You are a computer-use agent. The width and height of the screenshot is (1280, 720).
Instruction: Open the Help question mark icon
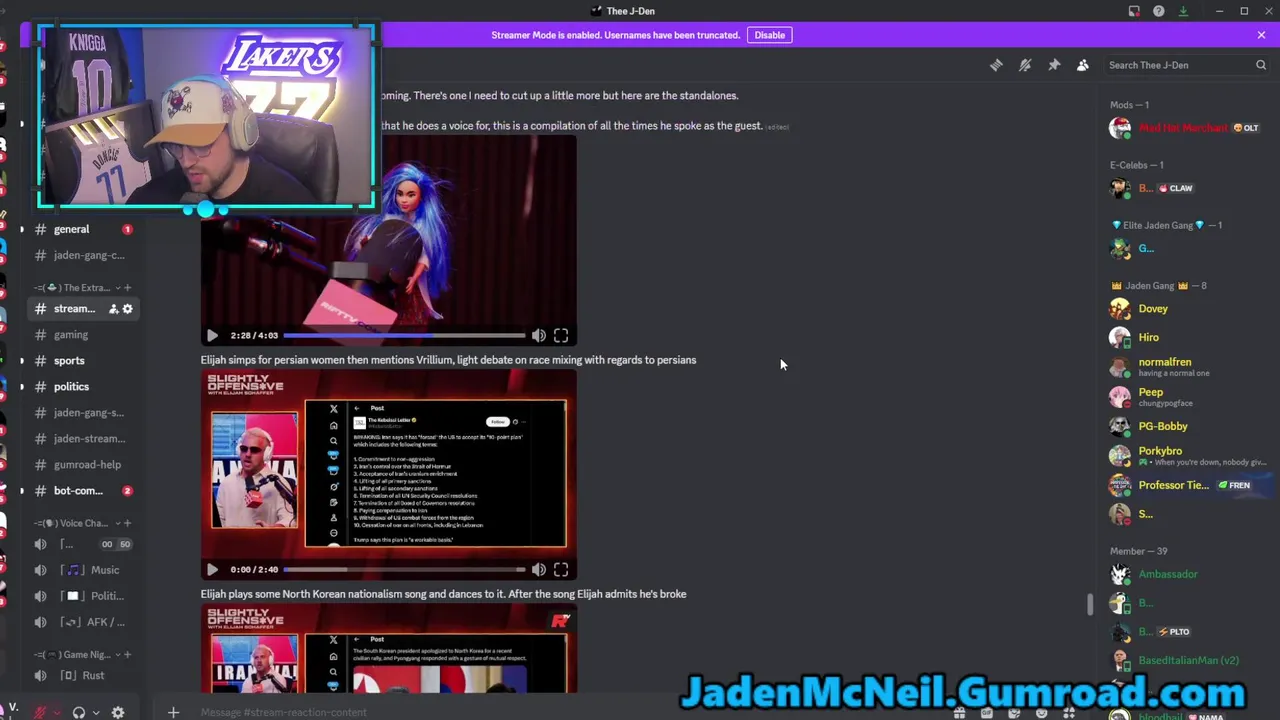[x=1158, y=11]
